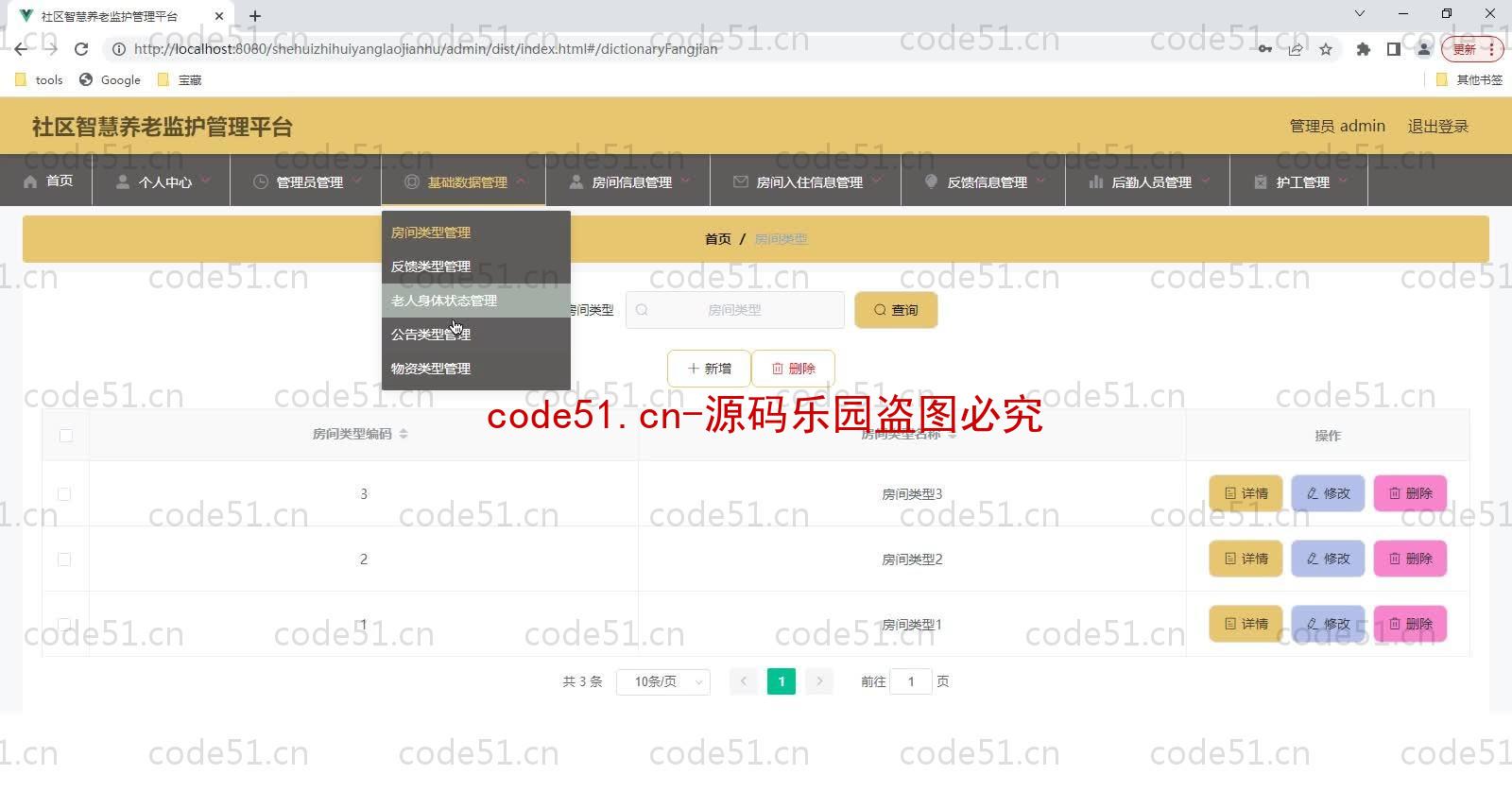
Task: Click the 管理员 admin label
Action: pyautogui.click(x=1337, y=126)
